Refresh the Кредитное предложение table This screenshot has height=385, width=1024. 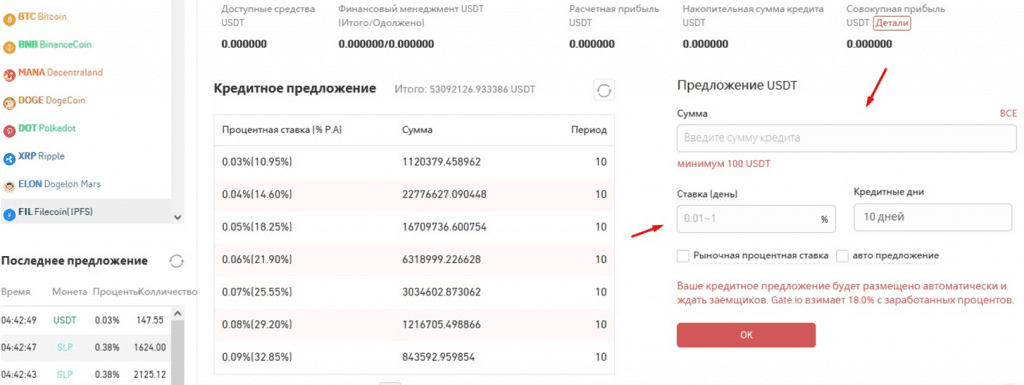coord(604,90)
